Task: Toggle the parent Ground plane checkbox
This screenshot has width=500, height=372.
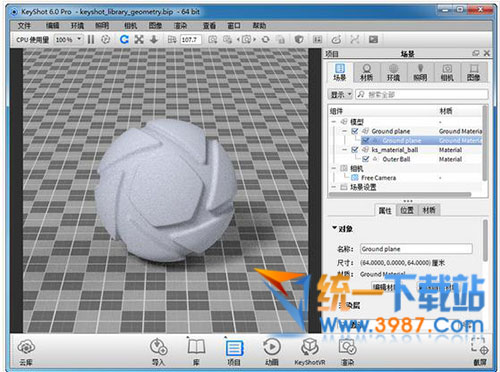Action: point(355,131)
